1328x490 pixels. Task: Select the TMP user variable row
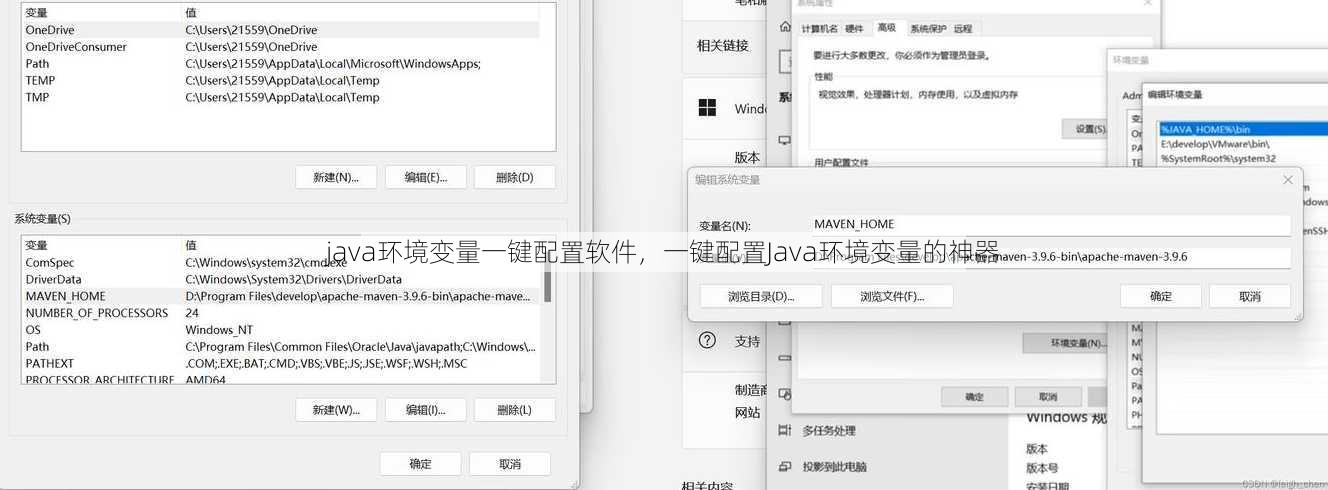click(281, 97)
